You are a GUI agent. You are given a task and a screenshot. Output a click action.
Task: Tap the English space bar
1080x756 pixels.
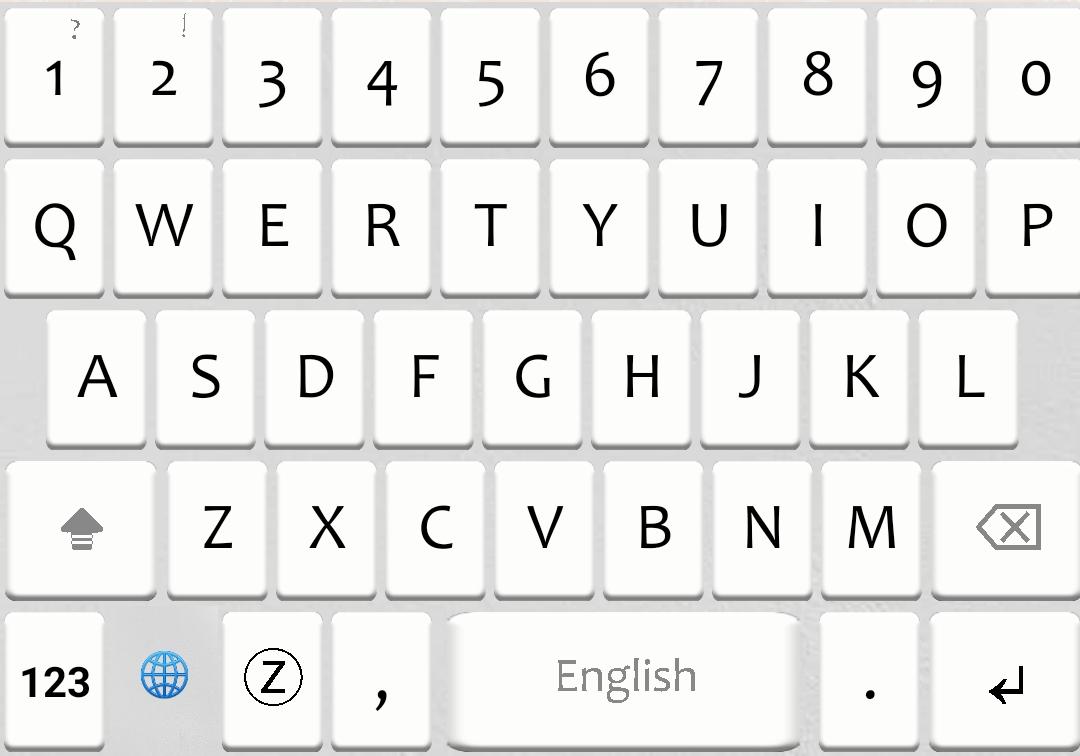click(624, 678)
